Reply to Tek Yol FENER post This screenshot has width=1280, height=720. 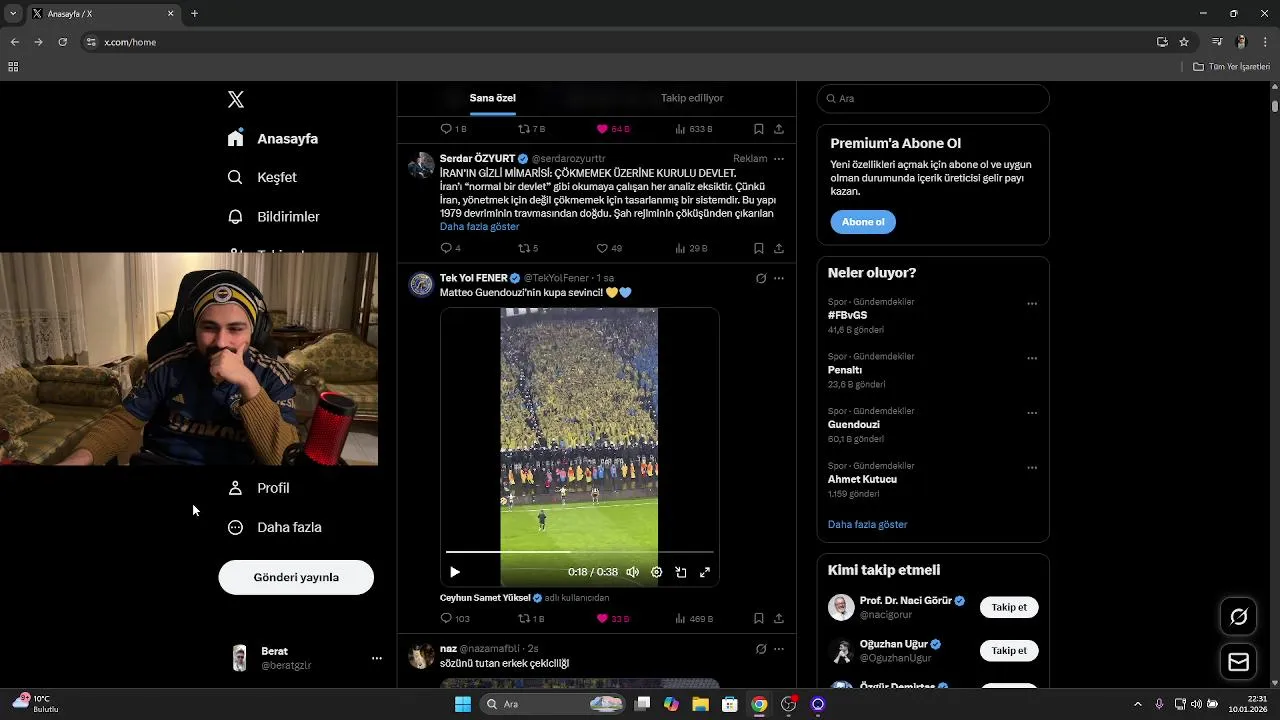click(455, 619)
